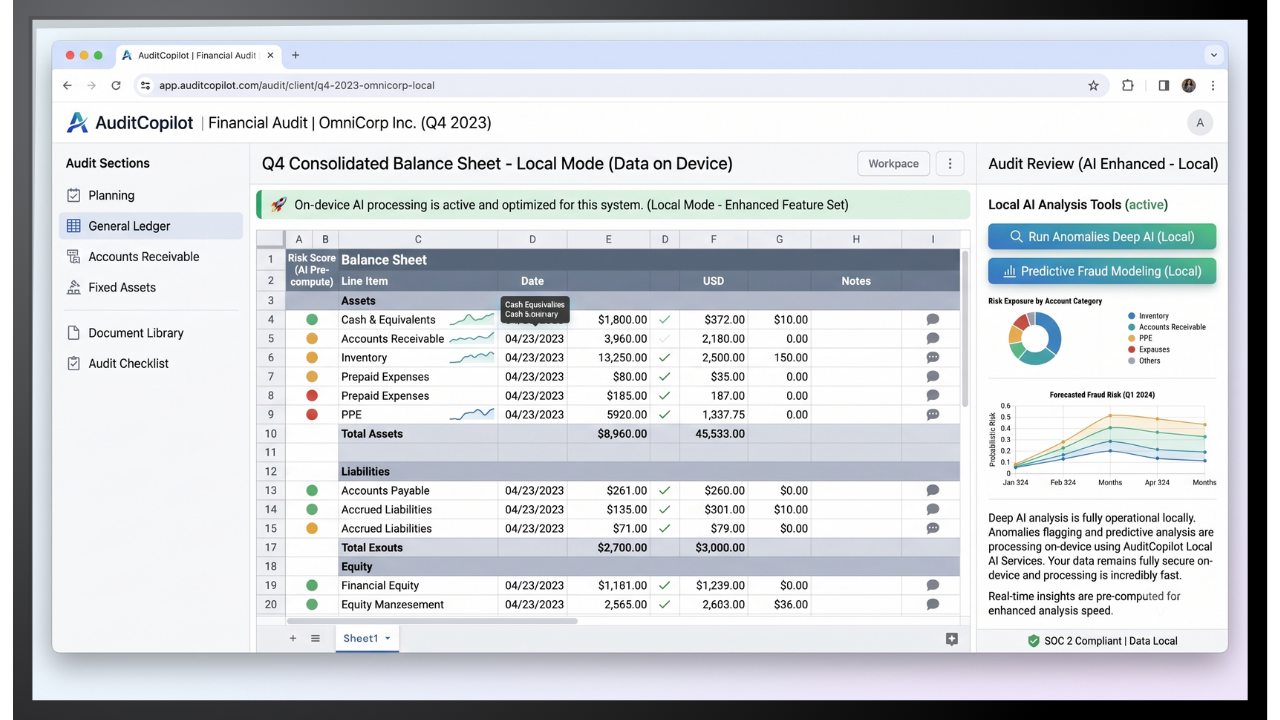Click the SOC 2 Compliant badge
This screenshot has height=720, width=1280.
[1101, 641]
